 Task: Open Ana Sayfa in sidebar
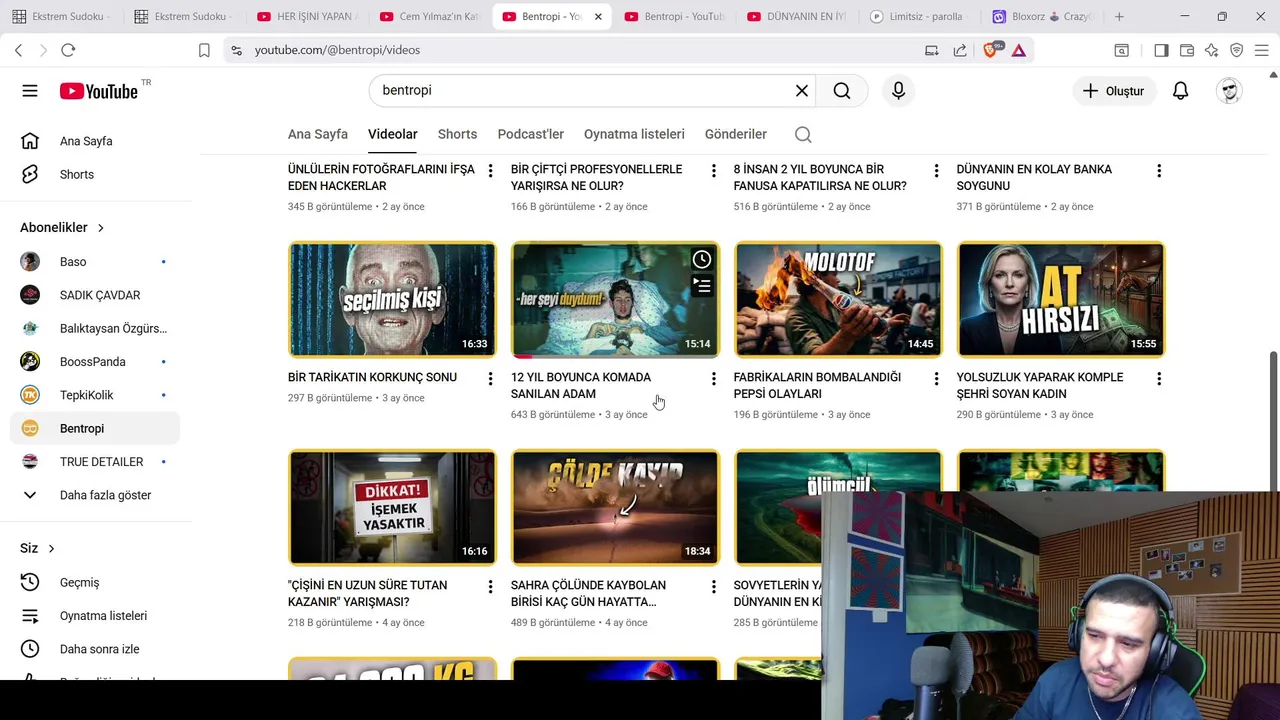click(95, 141)
